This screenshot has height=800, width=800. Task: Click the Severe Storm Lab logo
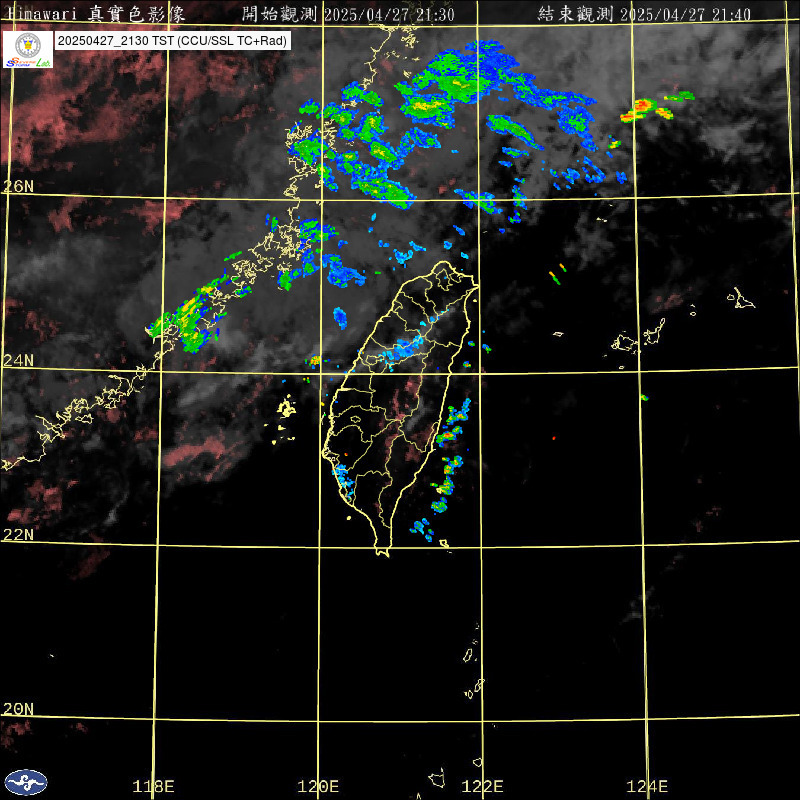tap(28, 49)
